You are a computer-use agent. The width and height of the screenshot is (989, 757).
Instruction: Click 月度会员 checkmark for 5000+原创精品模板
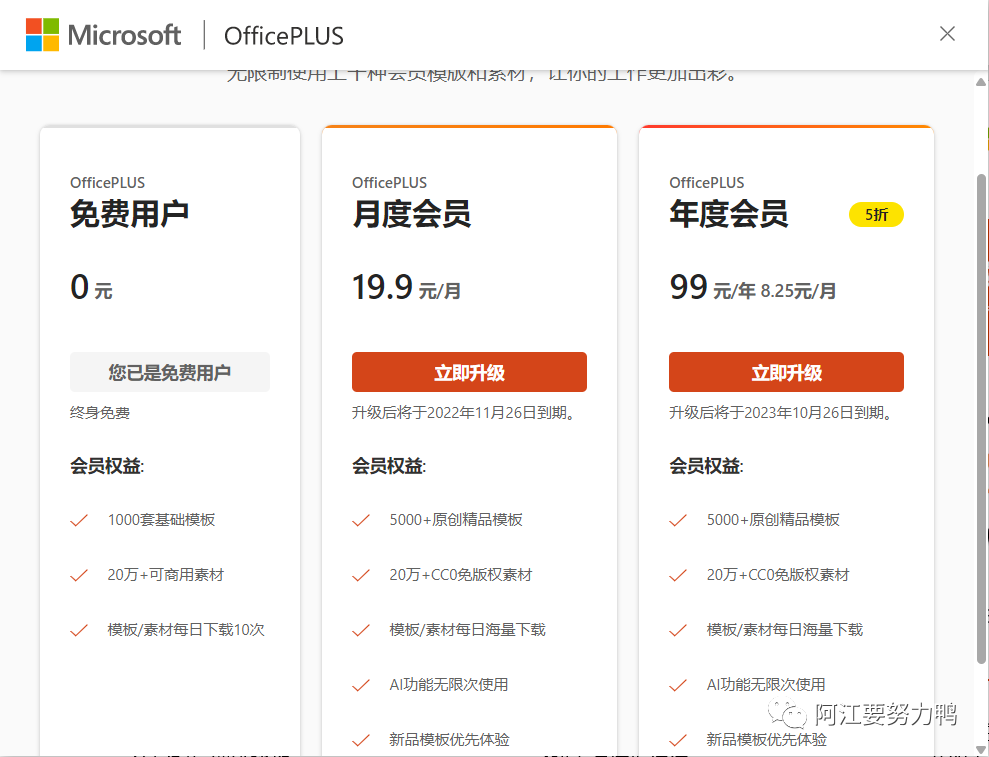click(361, 520)
